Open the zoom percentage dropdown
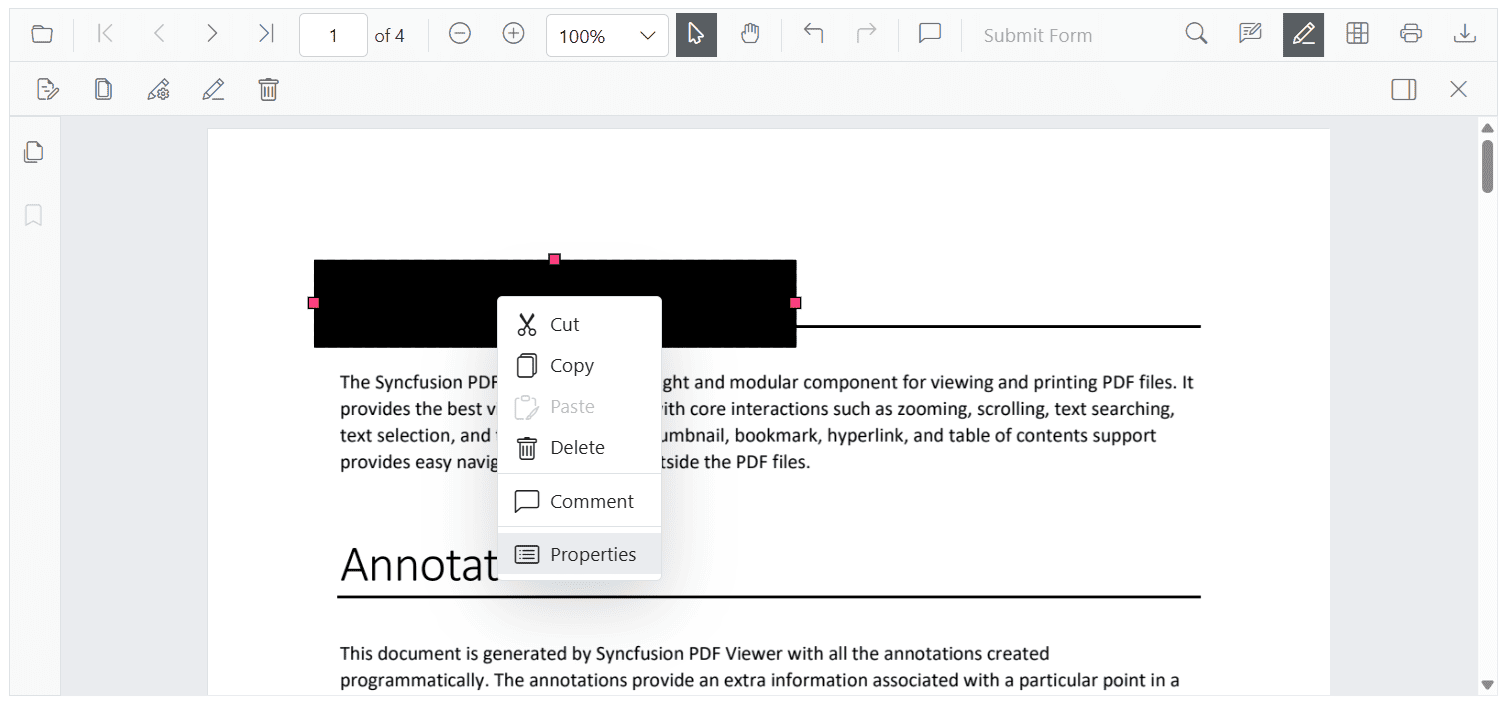1504x702 pixels. [607, 35]
